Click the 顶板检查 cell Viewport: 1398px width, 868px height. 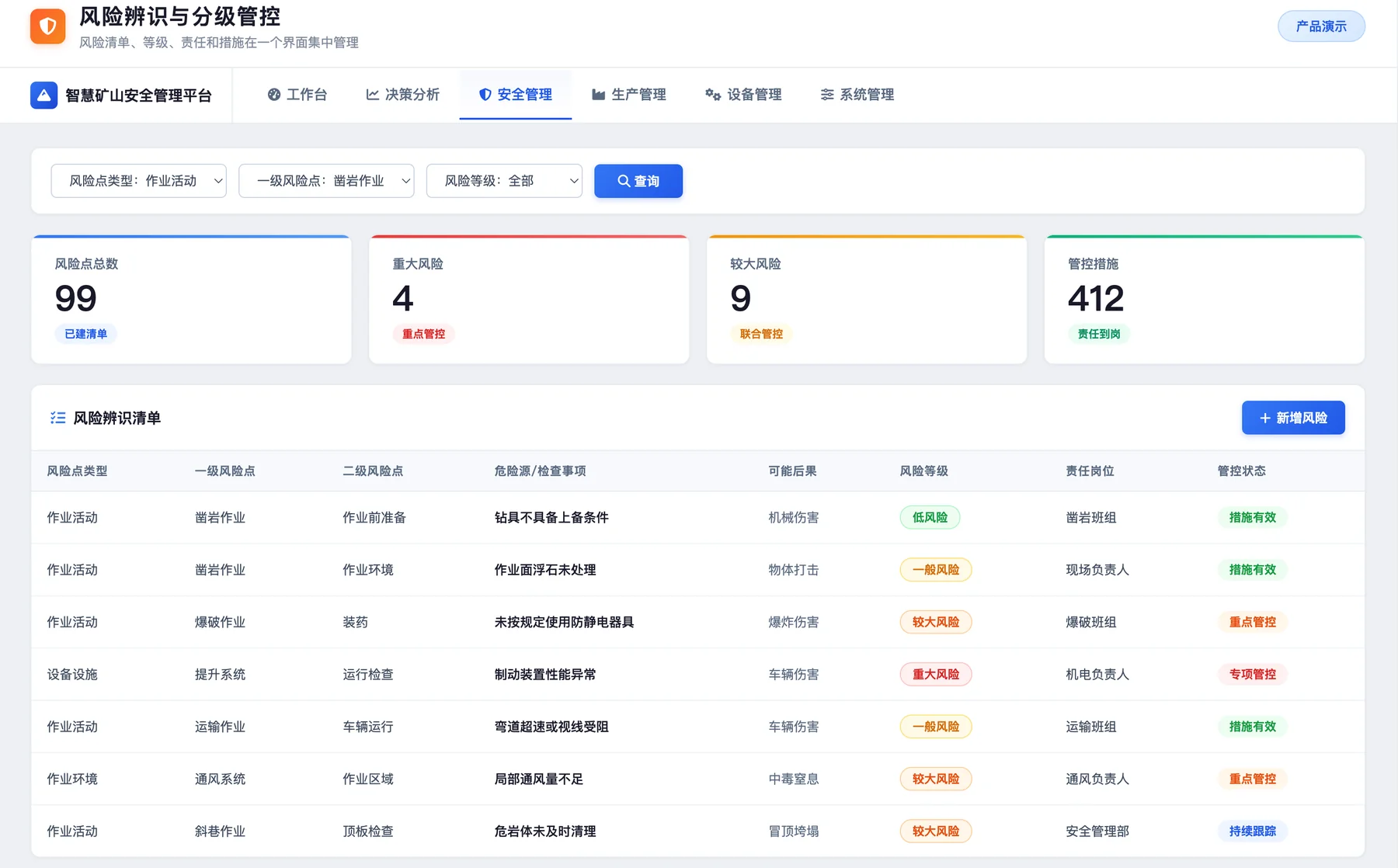(368, 832)
